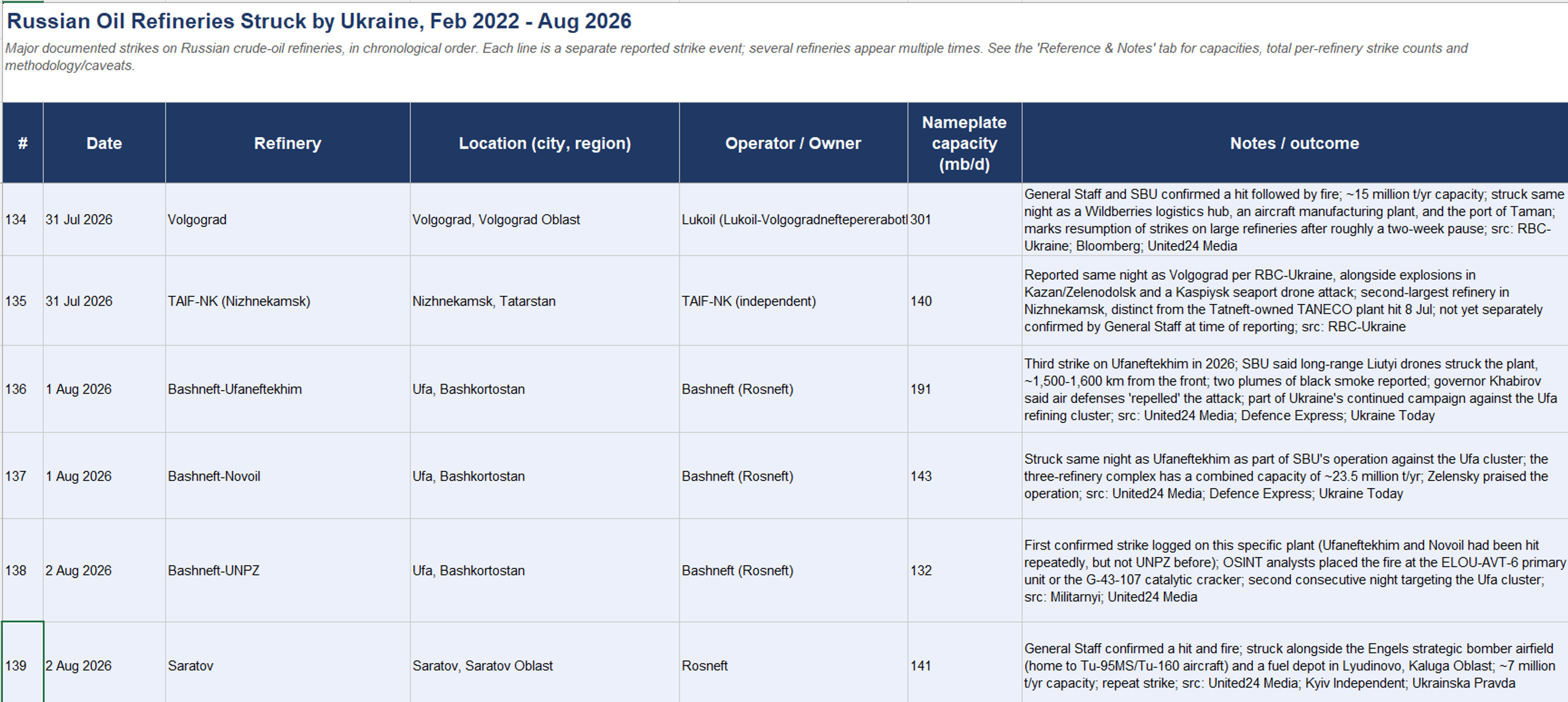The height and width of the screenshot is (702, 1568).
Task: Select the capacity value '132'
Action: [965, 570]
